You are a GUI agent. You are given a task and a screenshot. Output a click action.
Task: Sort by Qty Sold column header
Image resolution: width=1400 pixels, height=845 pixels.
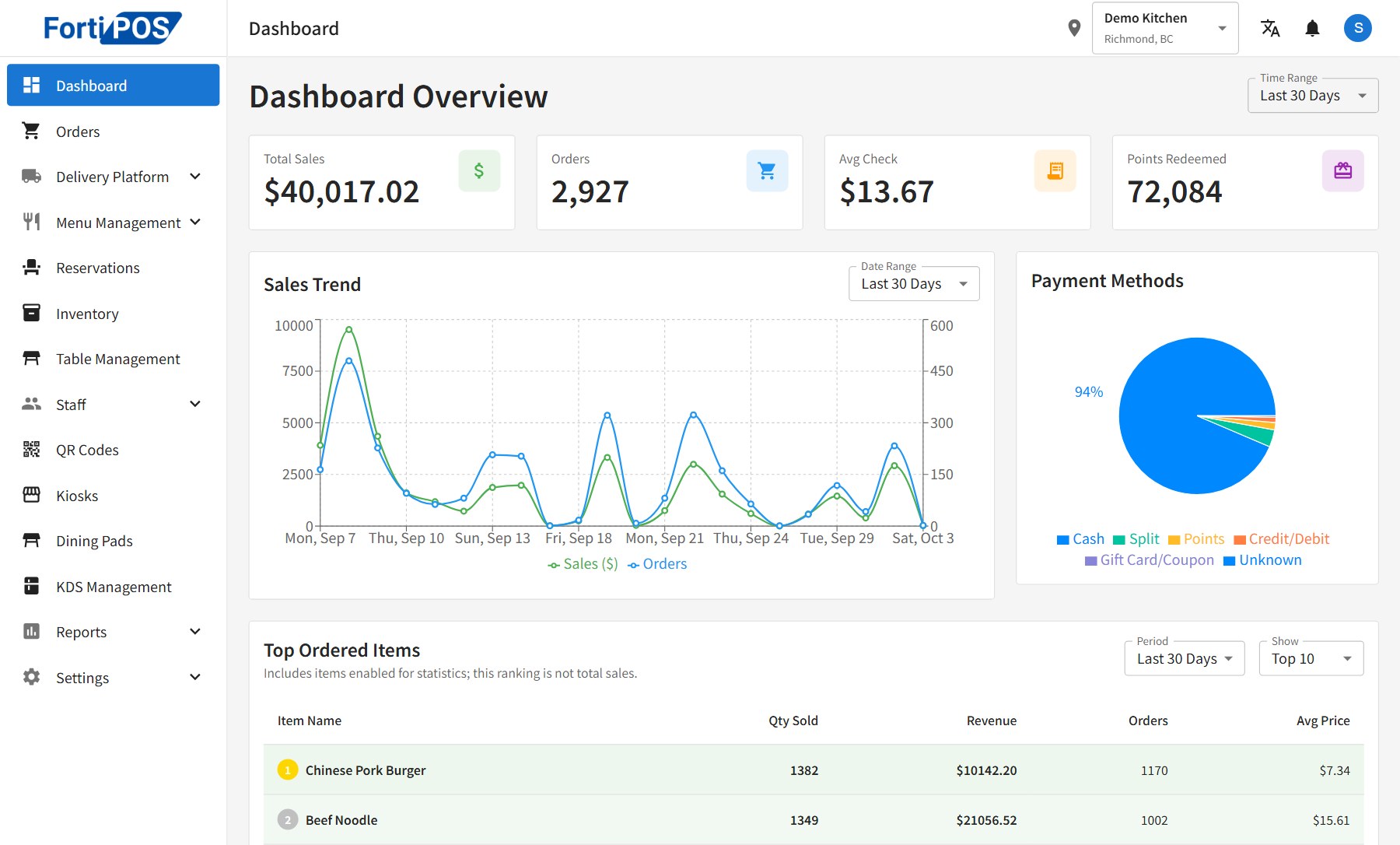coord(793,721)
